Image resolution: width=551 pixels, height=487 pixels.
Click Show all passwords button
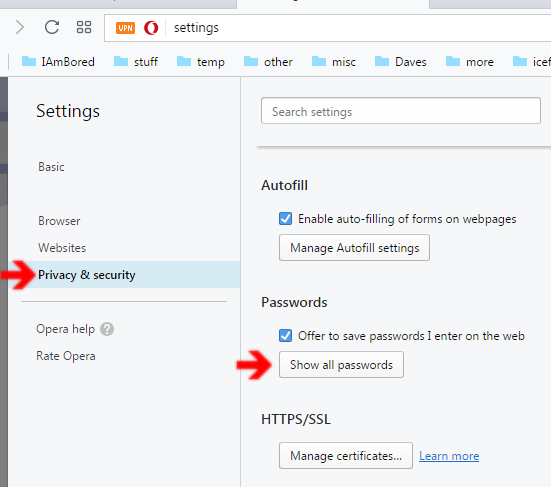[341, 365]
